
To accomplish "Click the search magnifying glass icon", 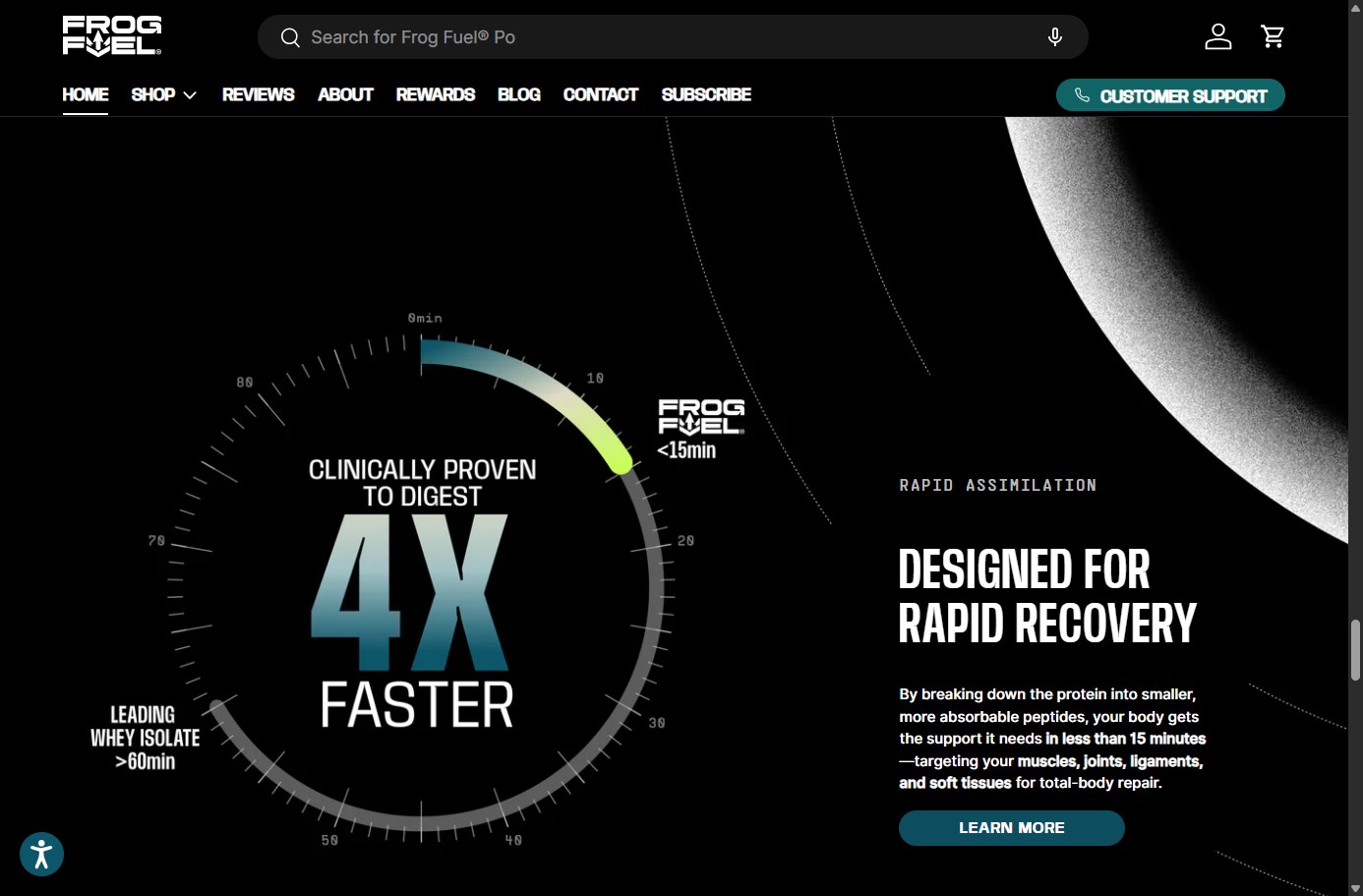I will 290,37.
